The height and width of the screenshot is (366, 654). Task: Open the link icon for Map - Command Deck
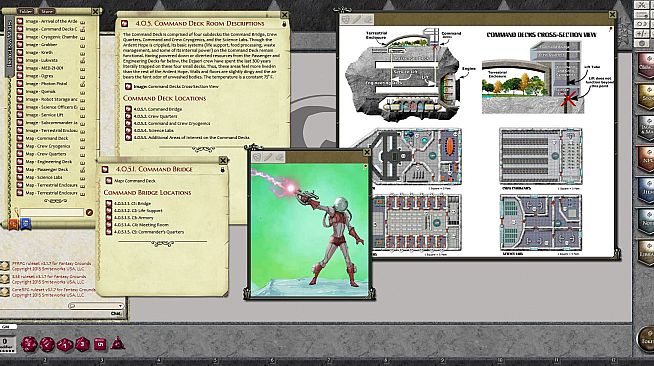[20, 138]
